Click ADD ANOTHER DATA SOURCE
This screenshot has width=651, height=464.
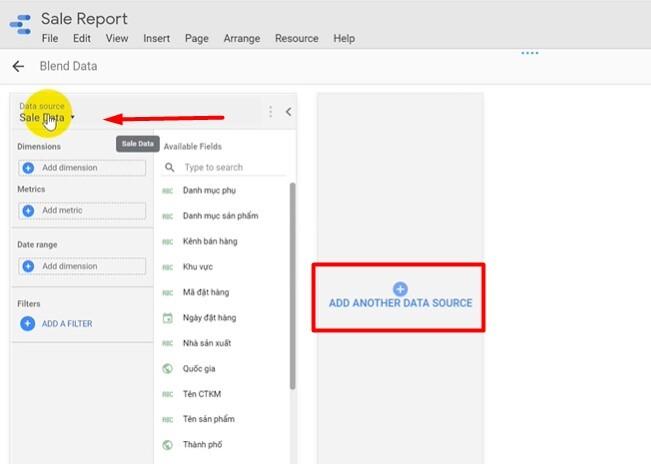point(400,303)
